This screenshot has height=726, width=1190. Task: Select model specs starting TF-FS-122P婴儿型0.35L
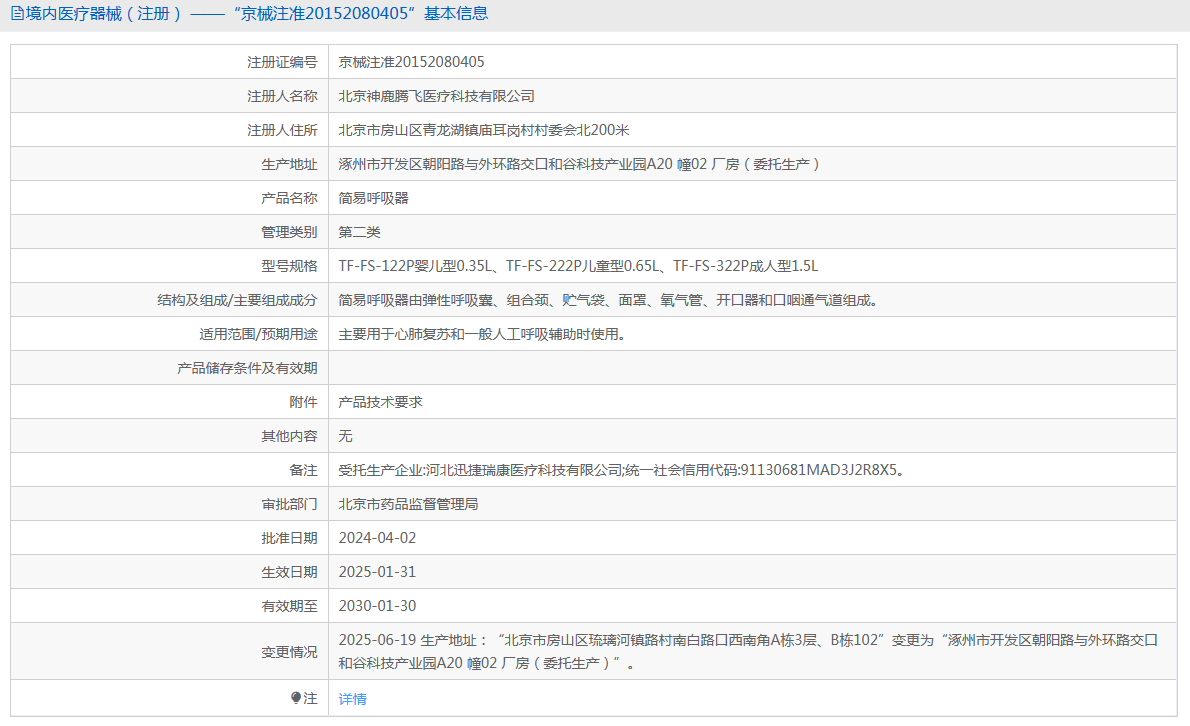point(578,266)
